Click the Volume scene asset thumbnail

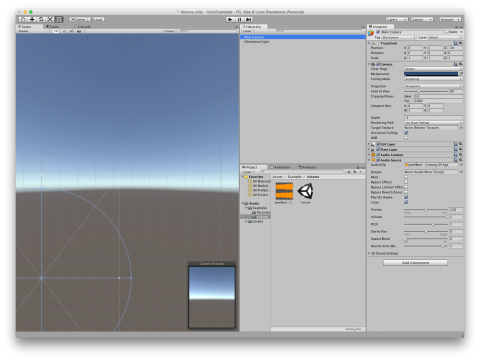(x=305, y=191)
